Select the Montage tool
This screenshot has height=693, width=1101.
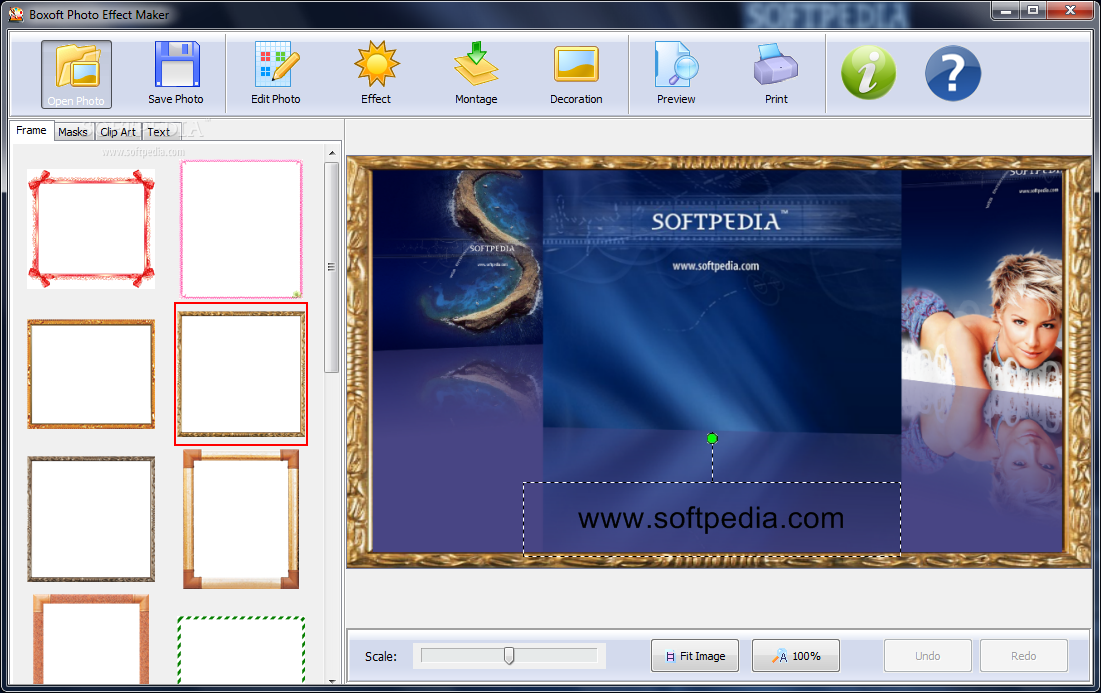476,74
